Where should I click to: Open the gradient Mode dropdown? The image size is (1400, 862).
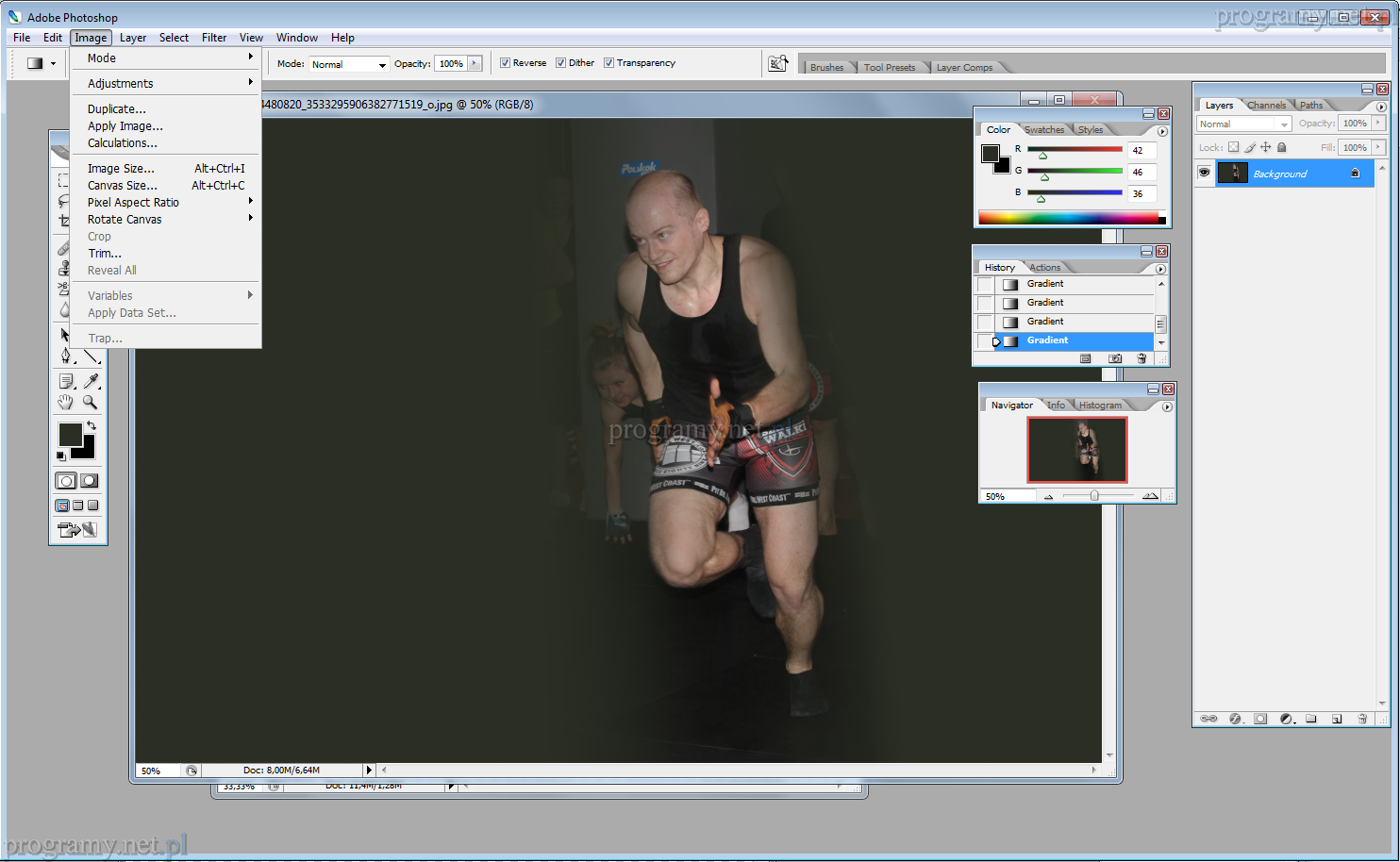point(349,64)
